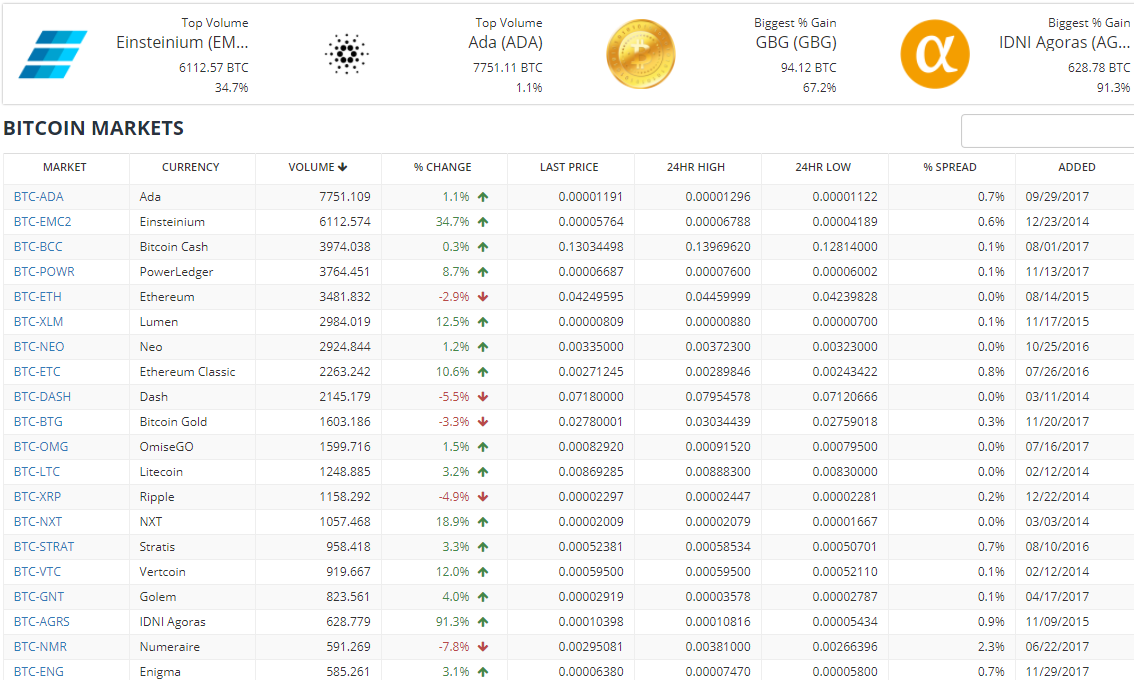
Task: Click the IDNI Agoras (AG... biggest gain title
Action: point(1064,43)
